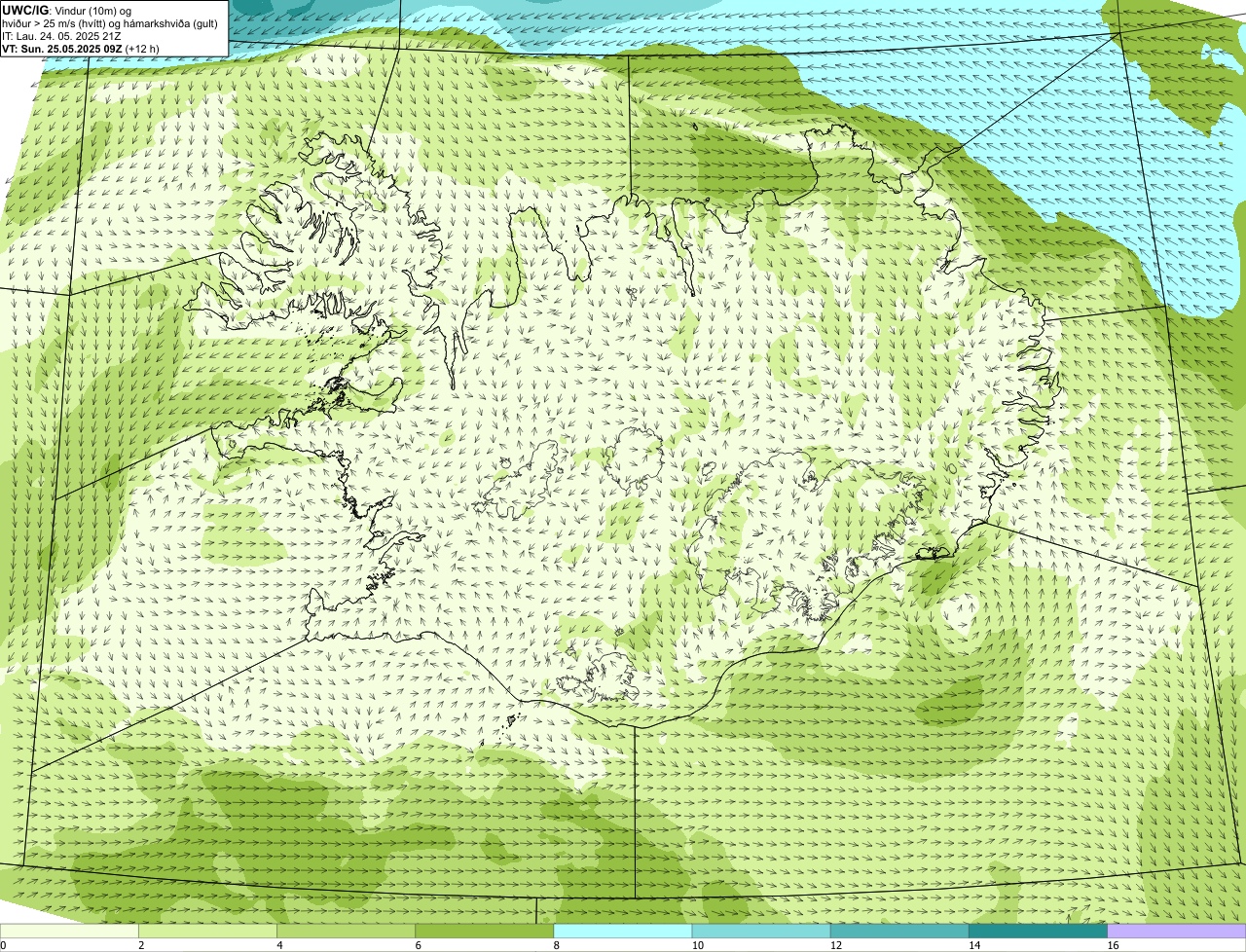Click the '12' label on the legend scale
Screen dimensions: 1246x952
click(836, 945)
